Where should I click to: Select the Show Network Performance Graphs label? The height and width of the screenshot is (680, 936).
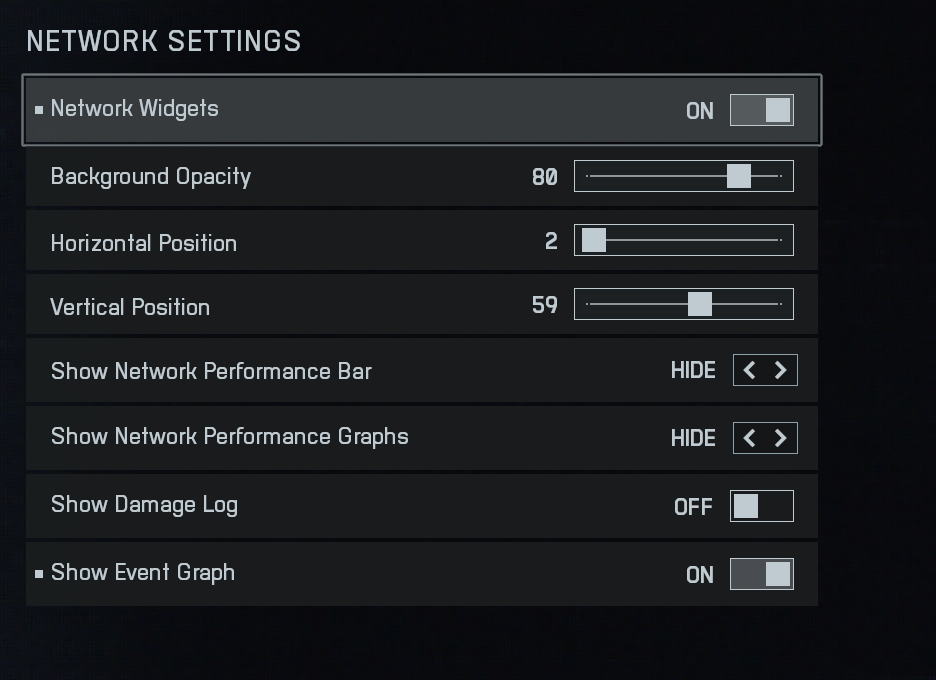(229, 437)
